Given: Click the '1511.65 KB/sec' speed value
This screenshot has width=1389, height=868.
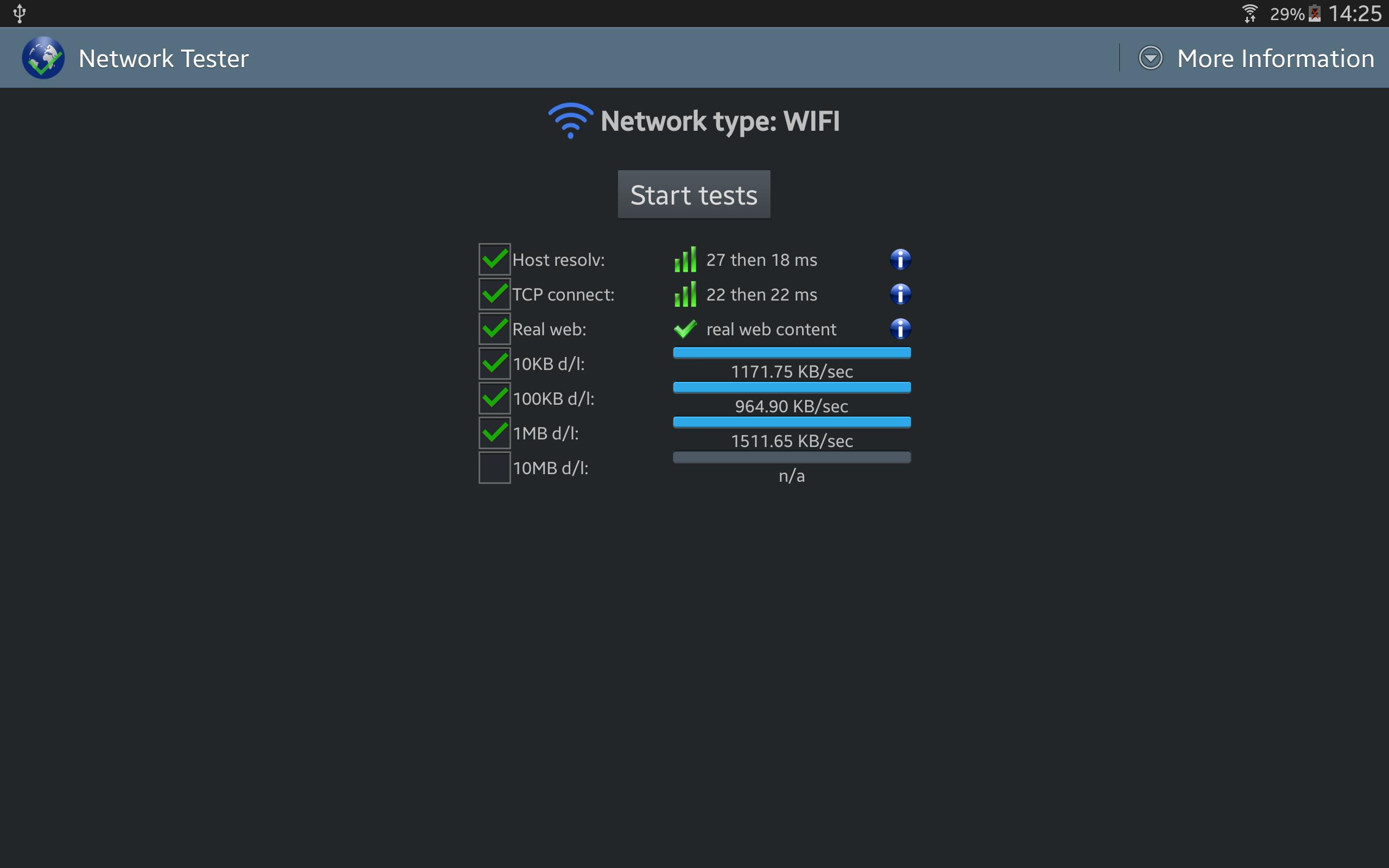Looking at the screenshot, I should tap(792, 441).
